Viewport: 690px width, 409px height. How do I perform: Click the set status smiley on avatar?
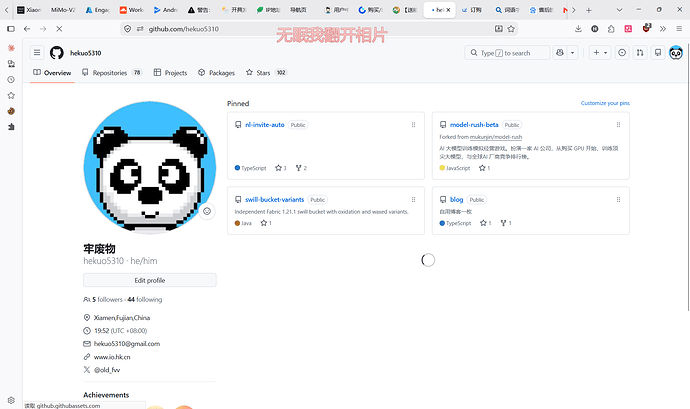pos(207,211)
